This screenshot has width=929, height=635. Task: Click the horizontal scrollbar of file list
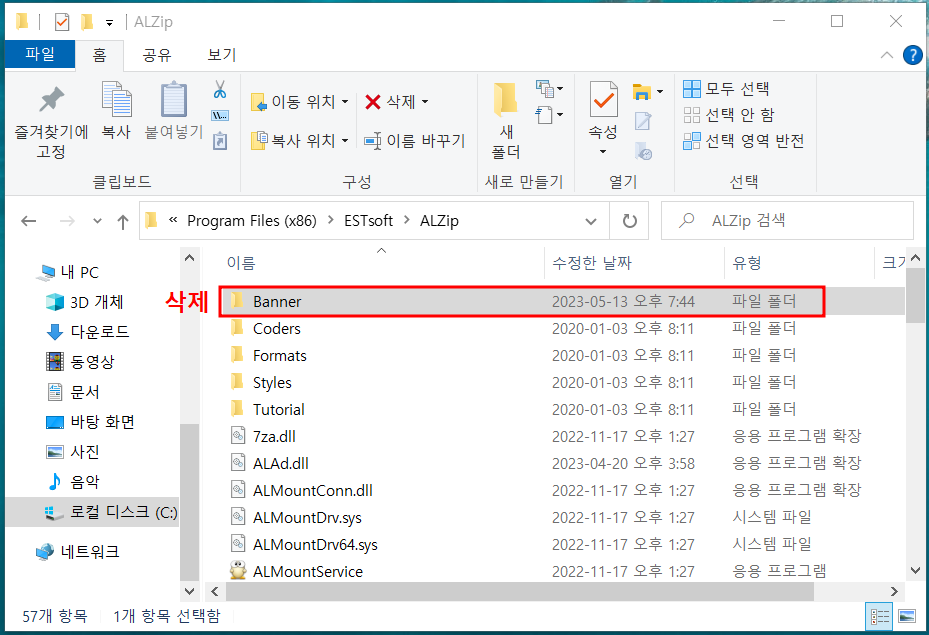pyautogui.click(x=520, y=591)
